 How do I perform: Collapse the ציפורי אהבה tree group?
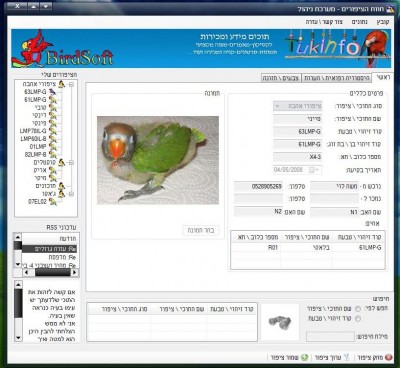[71, 84]
